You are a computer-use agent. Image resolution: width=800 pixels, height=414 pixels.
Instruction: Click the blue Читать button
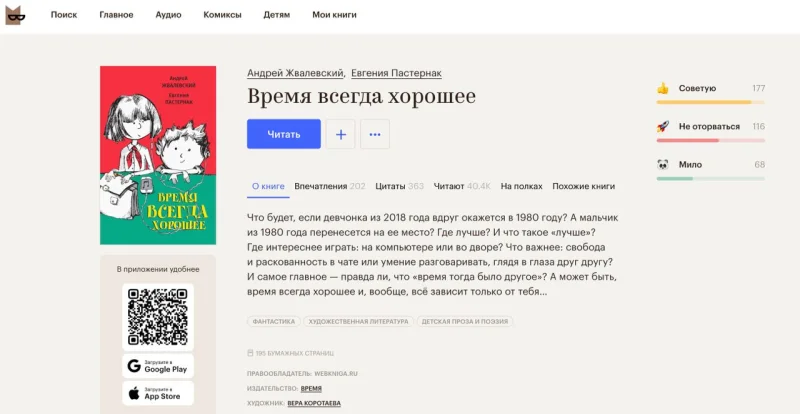[x=284, y=134]
